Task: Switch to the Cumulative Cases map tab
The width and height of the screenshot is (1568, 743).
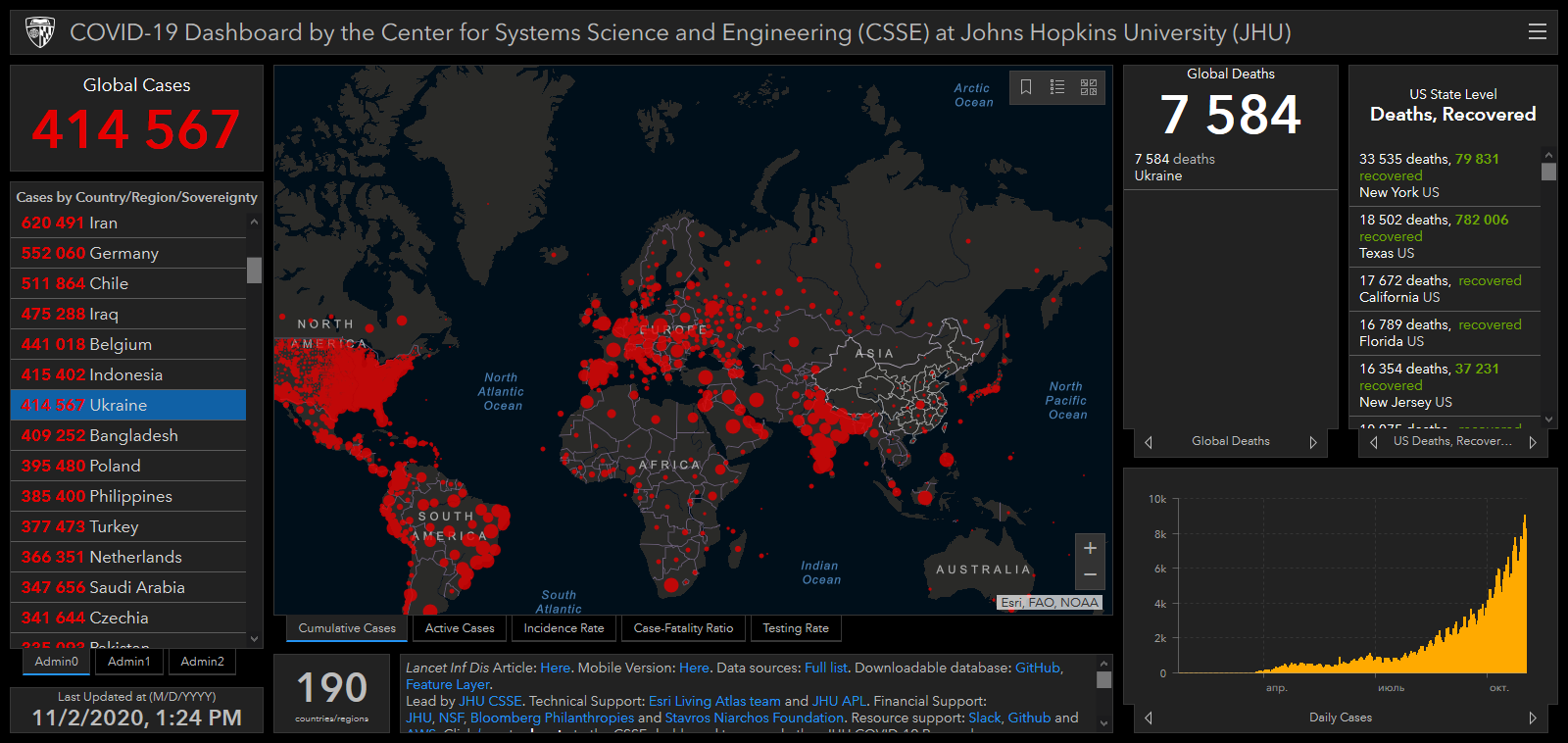Action: pyautogui.click(x=347, y=628)
